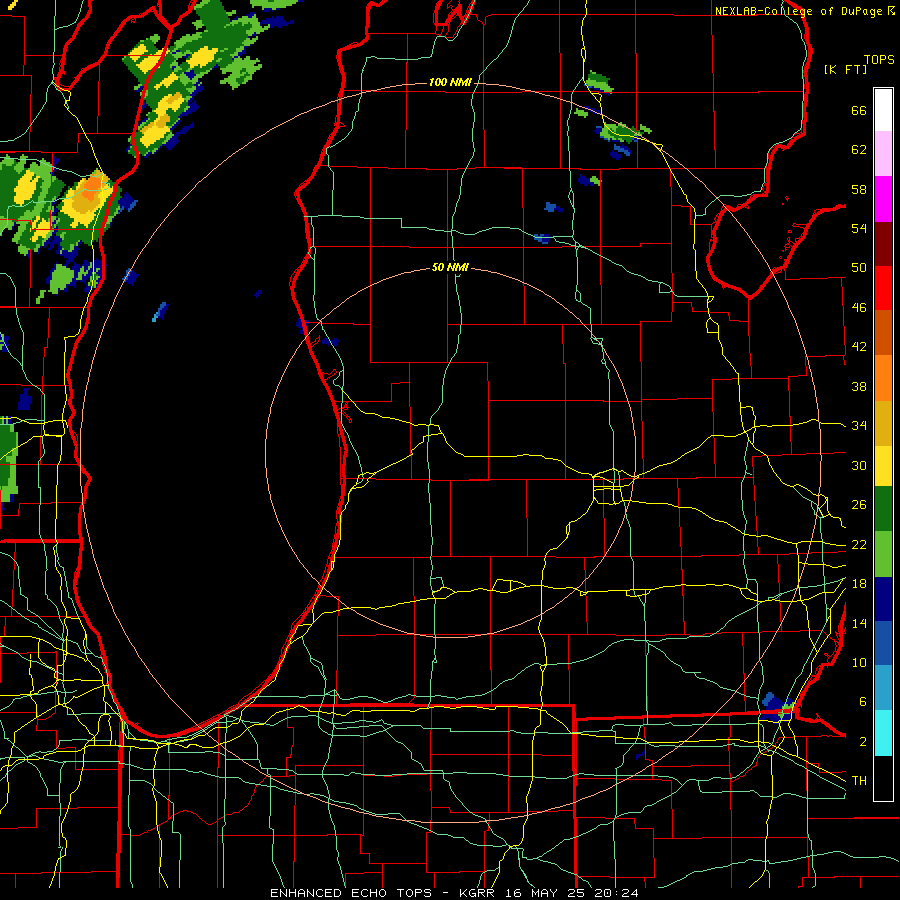
Task: Click the black TH band at scale bottom
Action: coord(883,778)
